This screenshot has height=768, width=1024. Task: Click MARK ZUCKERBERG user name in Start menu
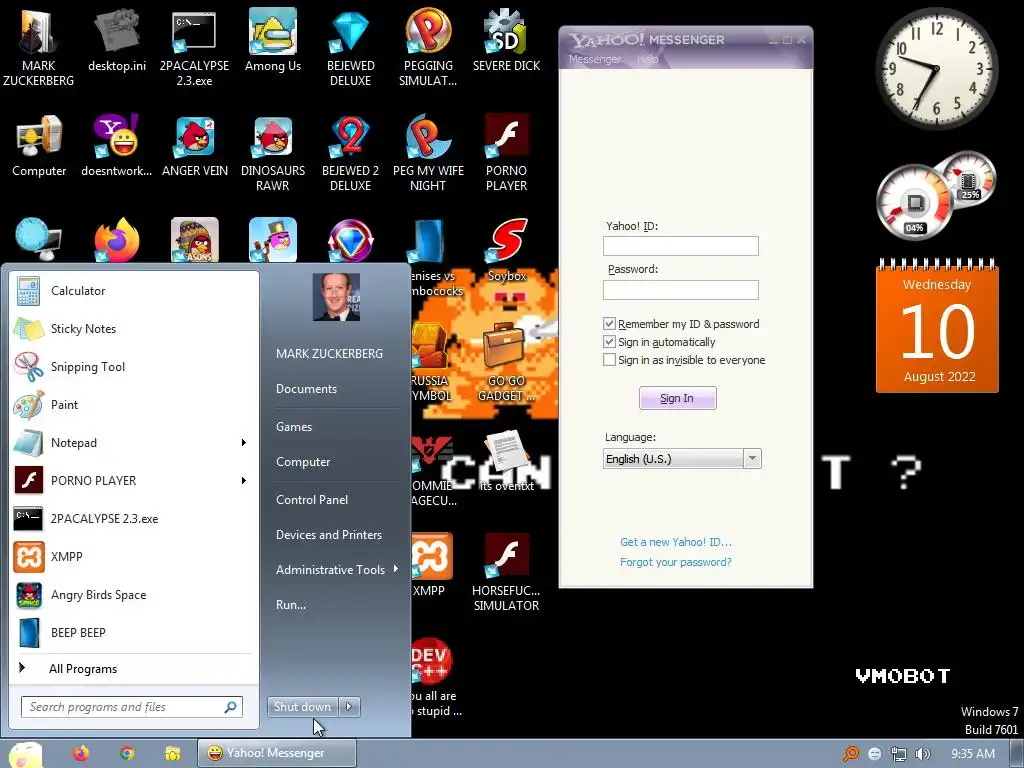(329, 354)
